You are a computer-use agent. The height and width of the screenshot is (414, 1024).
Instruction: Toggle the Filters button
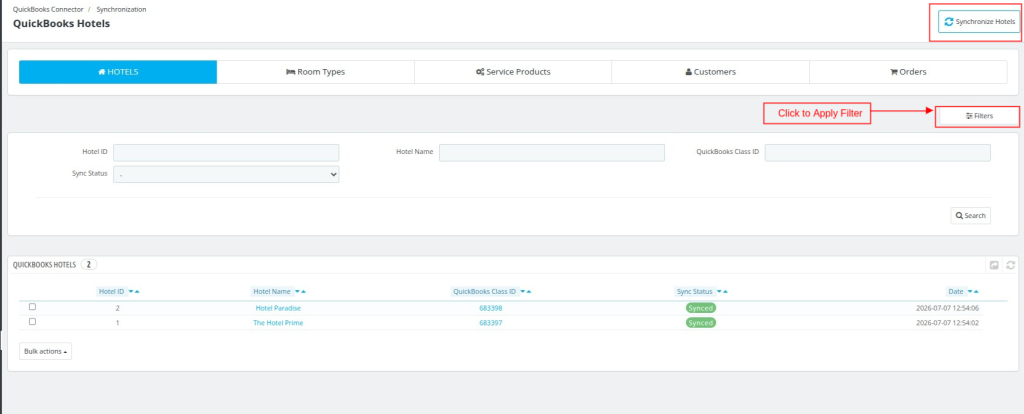(x=978, y=116)
